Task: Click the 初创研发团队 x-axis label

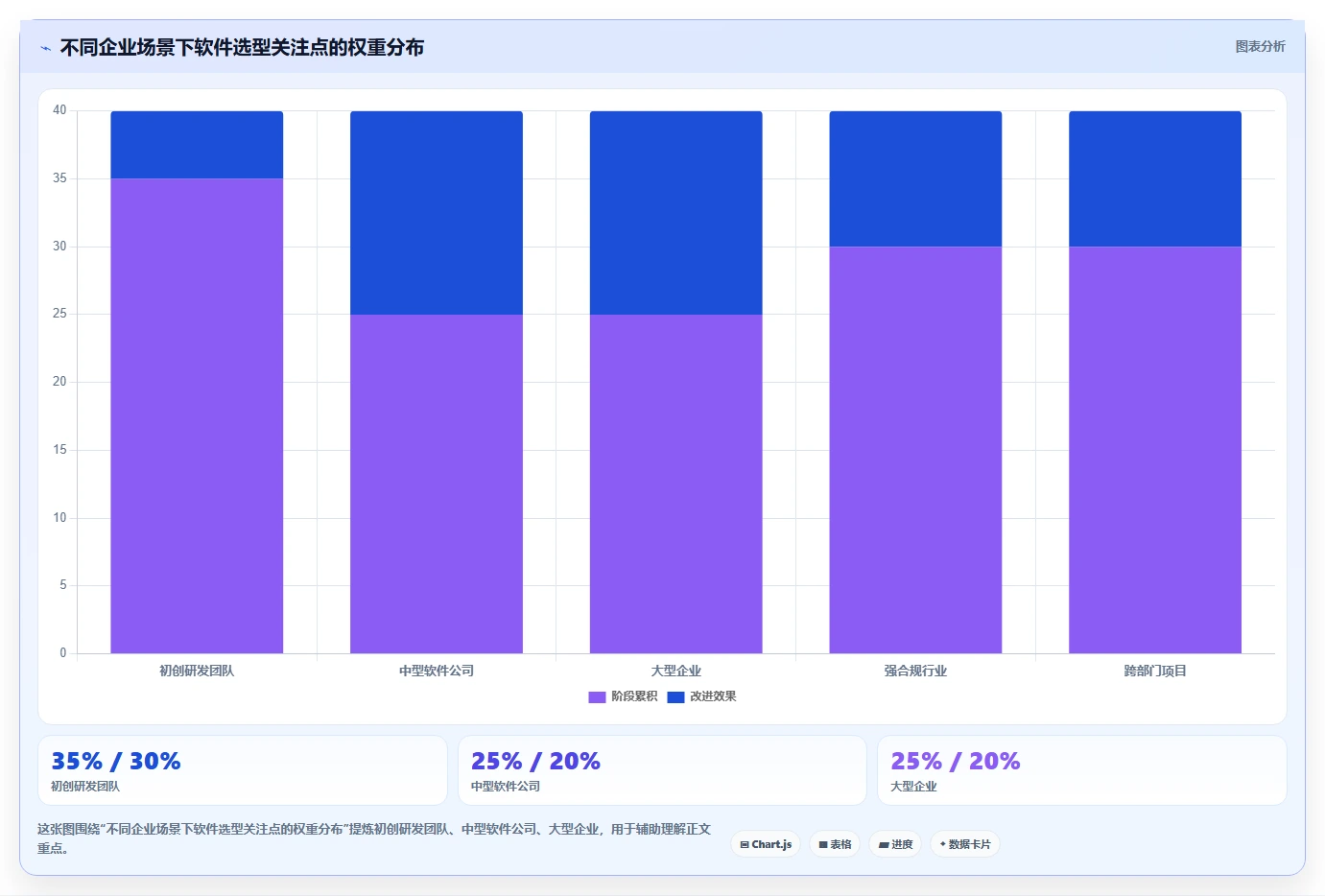Action: tap(197, 671)
